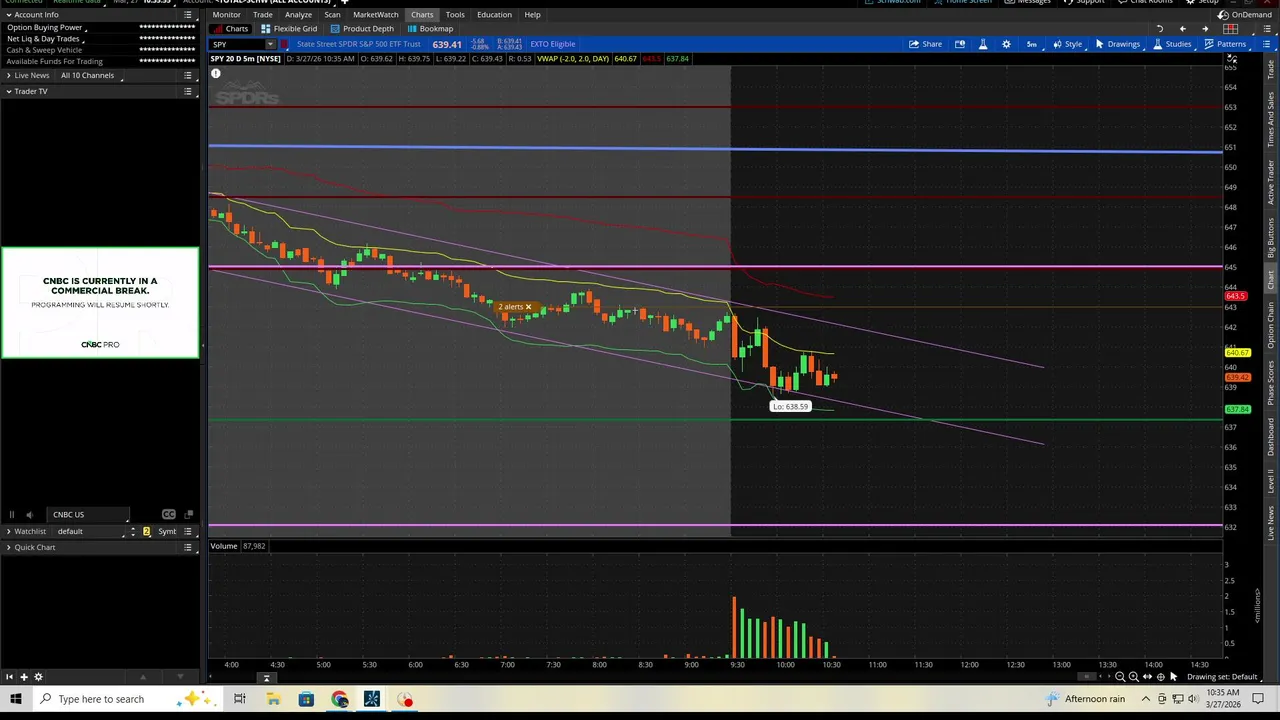Open the SPY symbol dropdown arrow
Viewport: 1280px width, 720px height.
269,45
